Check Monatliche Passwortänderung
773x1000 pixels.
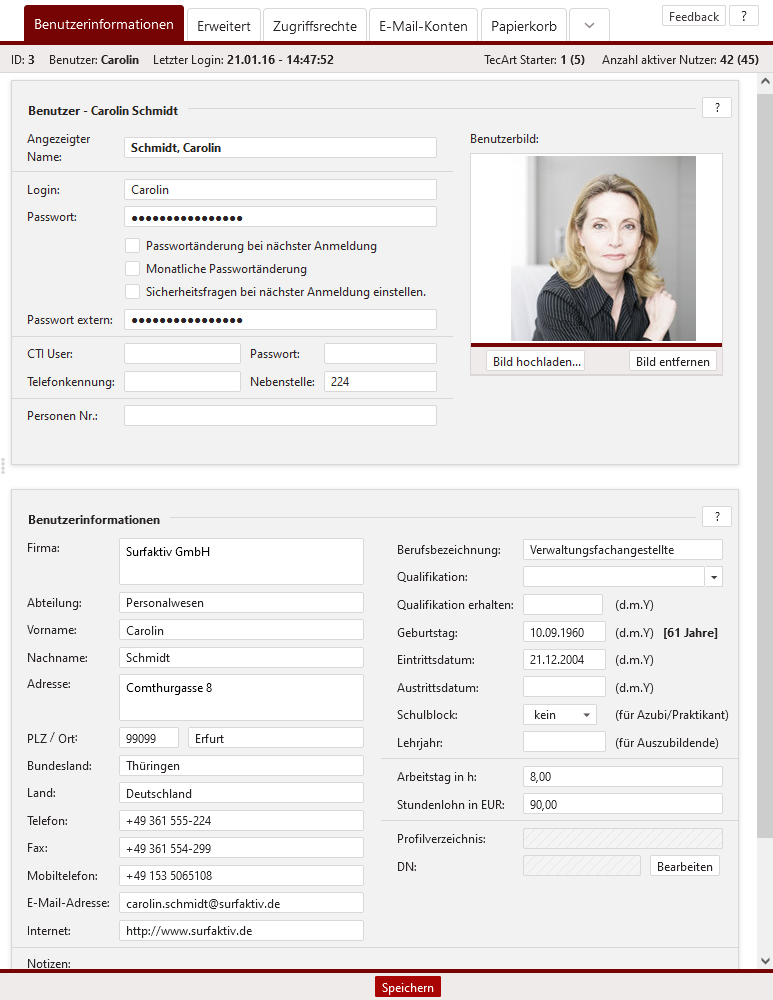point(132,268)
